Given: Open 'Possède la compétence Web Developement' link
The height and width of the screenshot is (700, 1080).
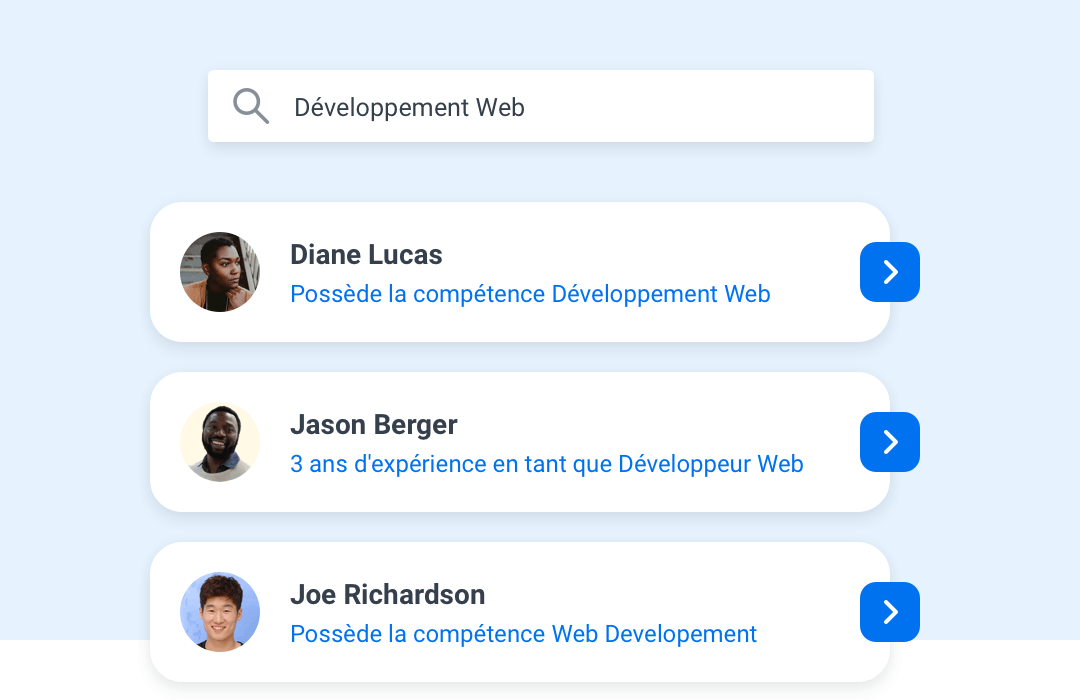Looking at the screenshot, I should click(523, 634).
